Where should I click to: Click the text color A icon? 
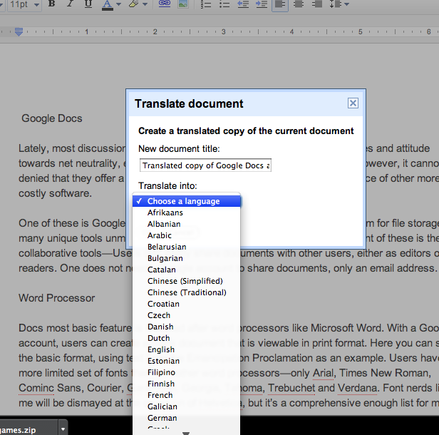tap(107, 4)
